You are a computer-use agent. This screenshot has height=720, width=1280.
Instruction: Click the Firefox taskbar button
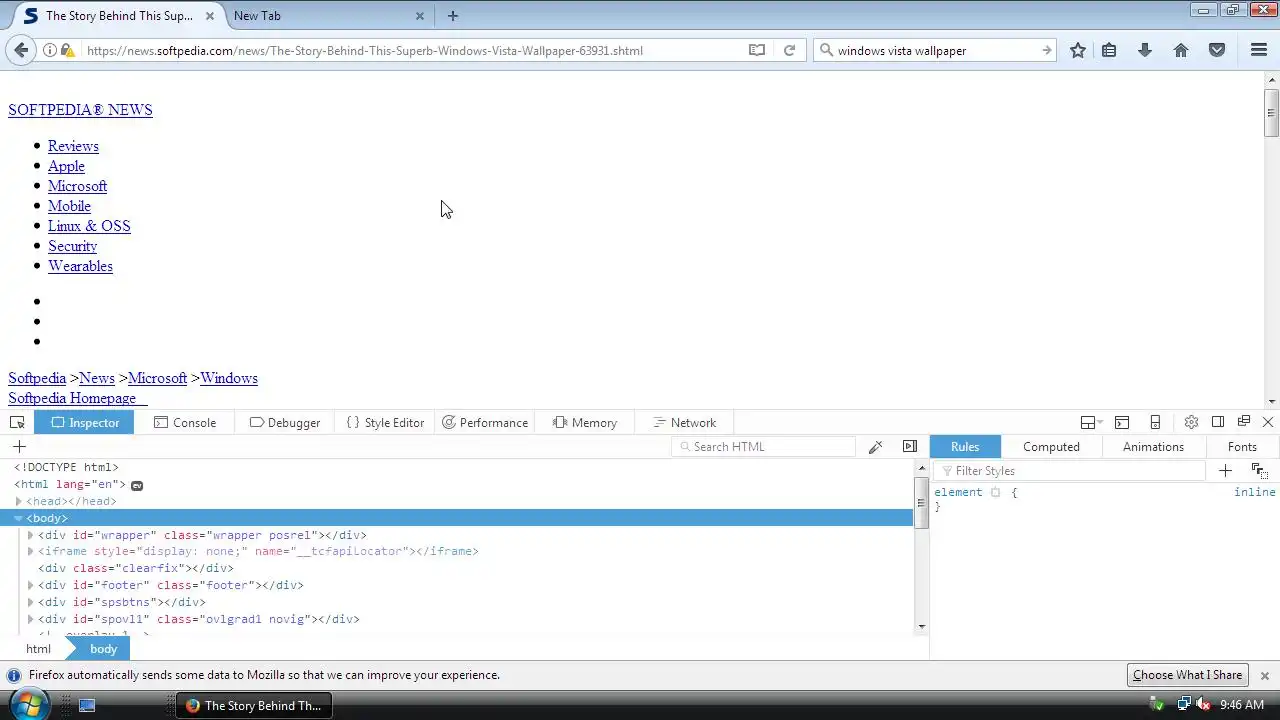[255, 705]
